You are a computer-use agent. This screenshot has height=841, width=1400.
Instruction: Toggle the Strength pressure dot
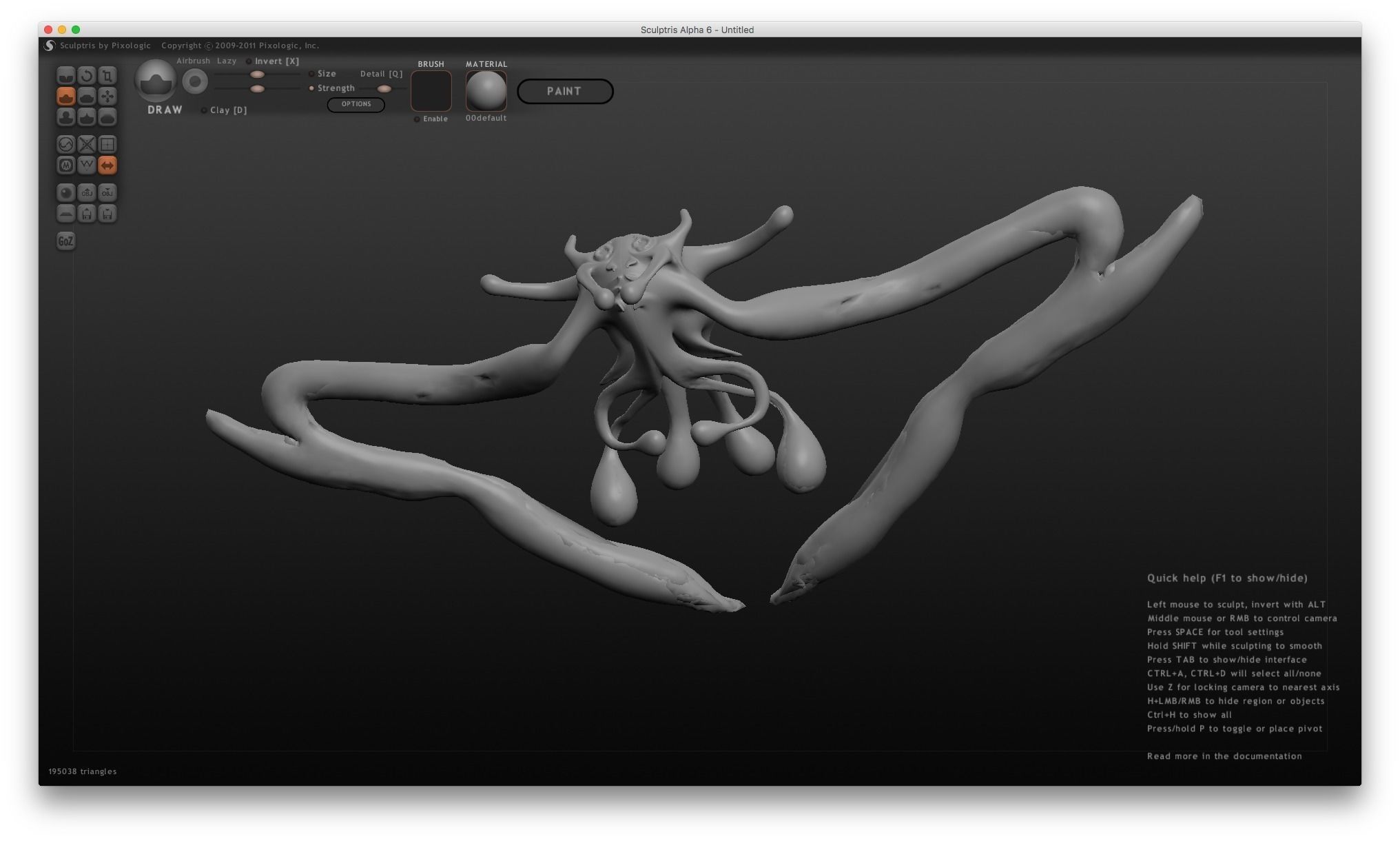[x=311, y=88]
